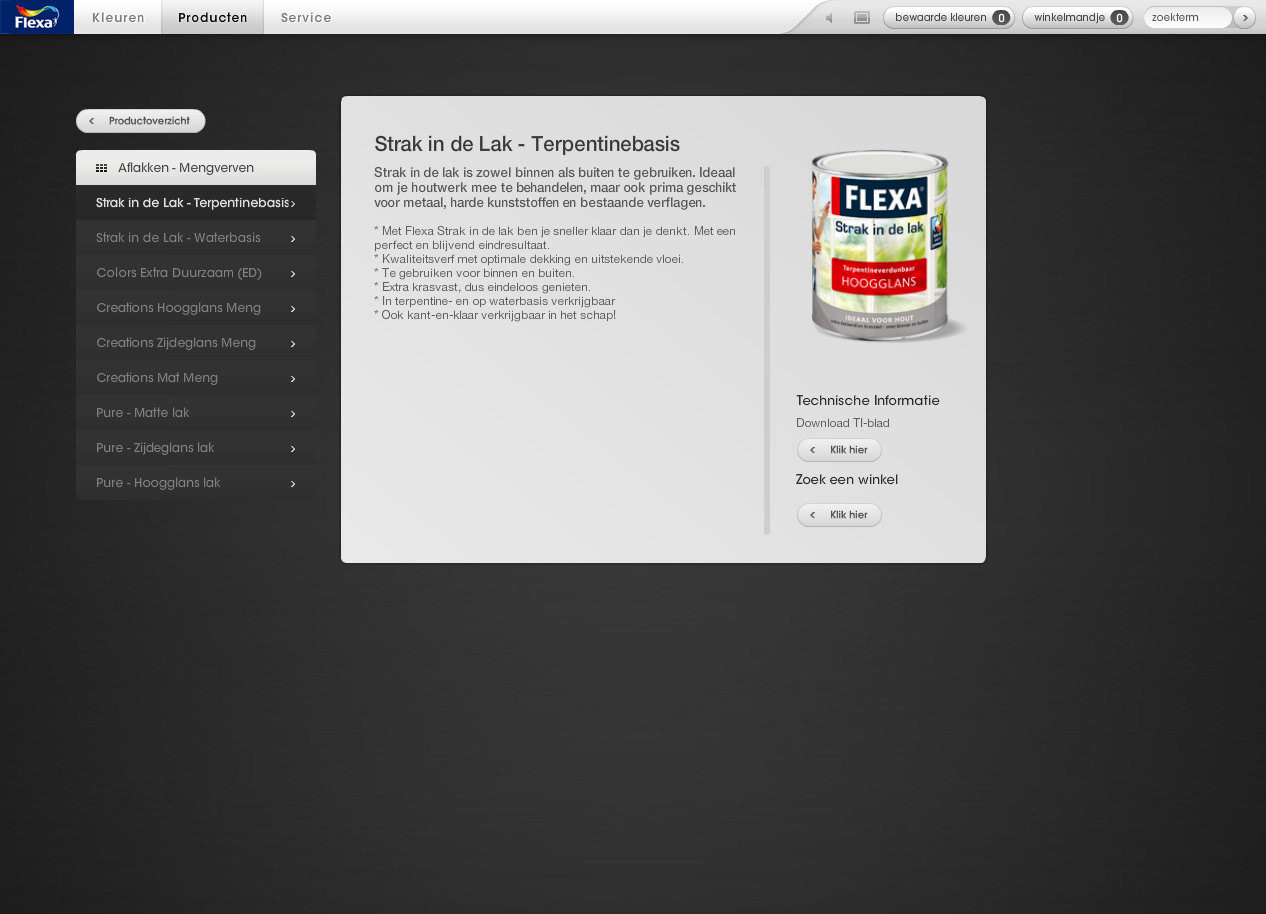The height and width of the screenshot is (914, 1266).
Task: Click the fullscreen icon in the top bar
Action: click(x=862, y=18)
